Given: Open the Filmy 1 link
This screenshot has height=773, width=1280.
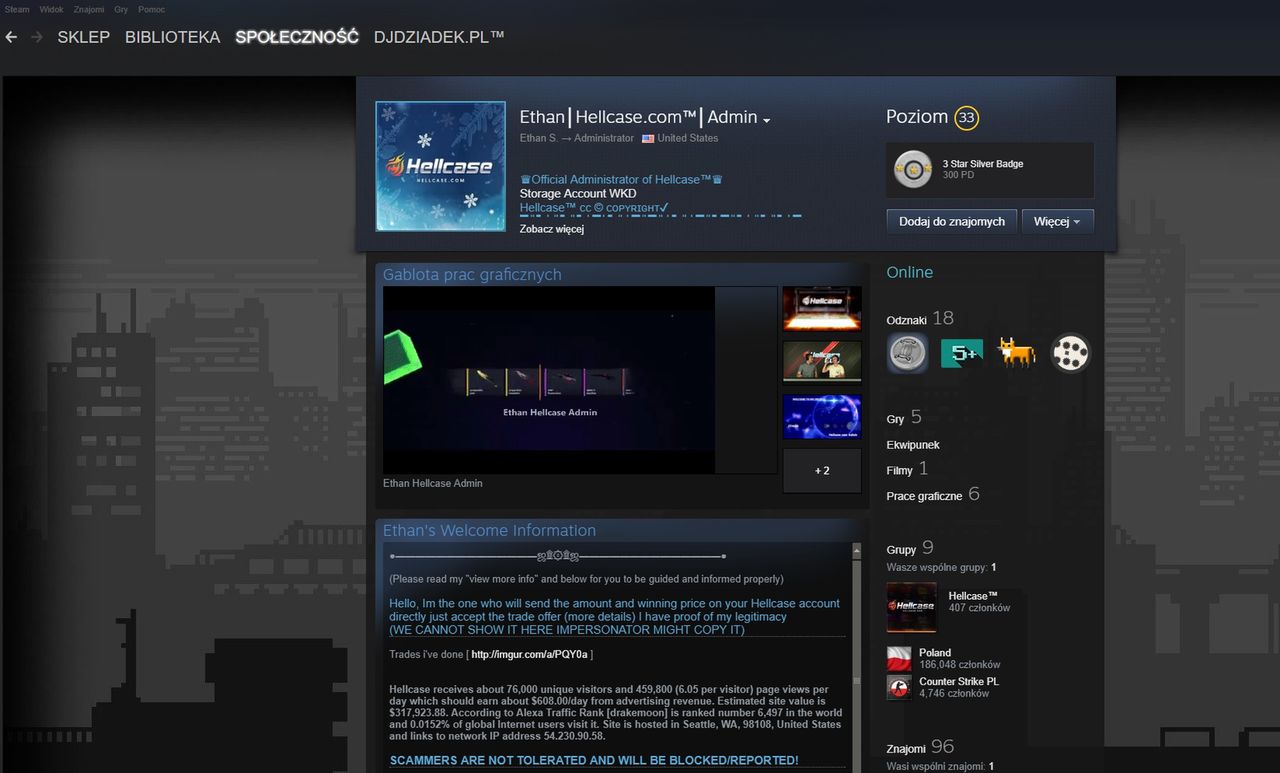Looking at the screenshot, I should tap(907, 469).
